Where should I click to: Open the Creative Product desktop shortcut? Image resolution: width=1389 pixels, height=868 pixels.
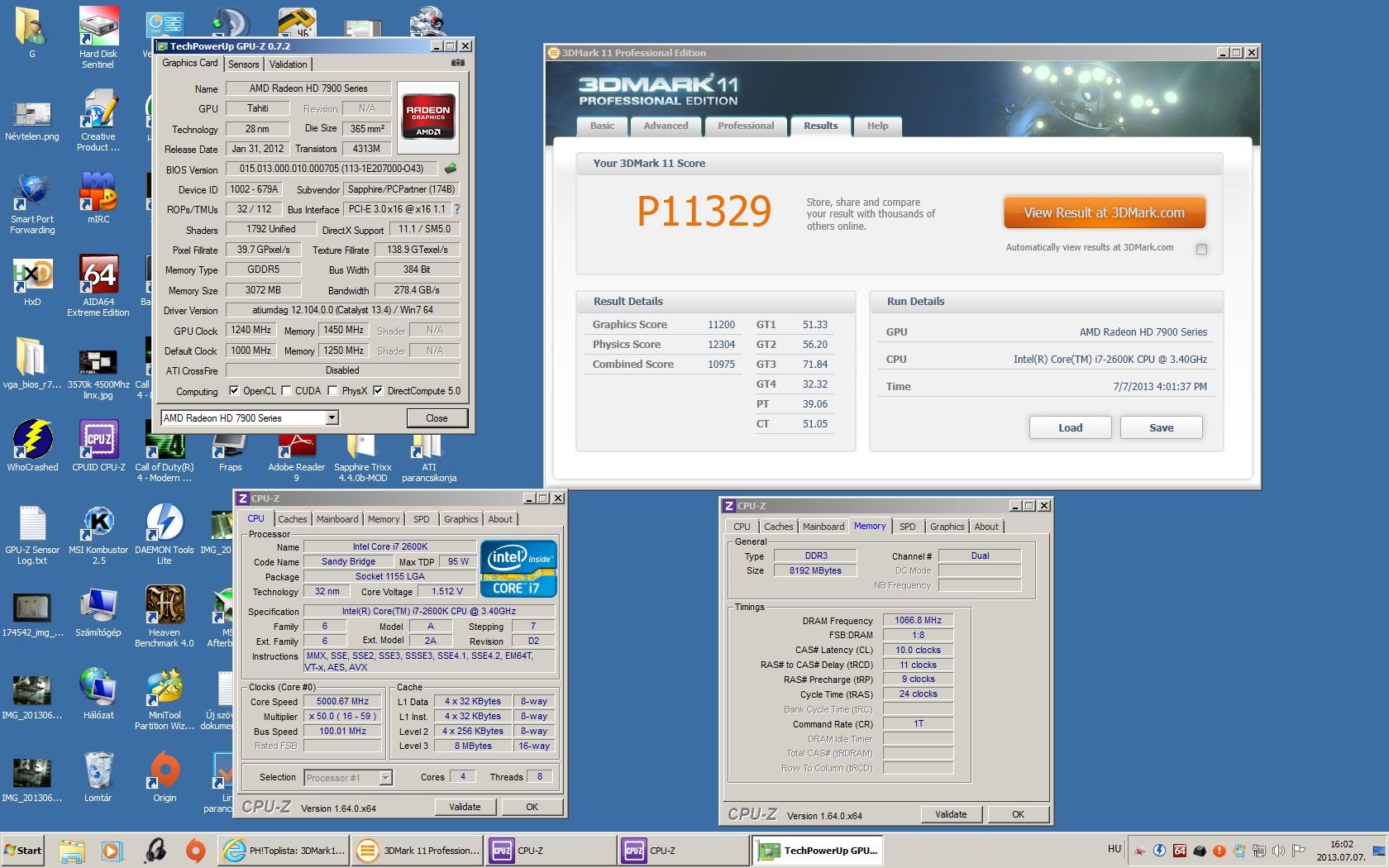coord(98,121)
